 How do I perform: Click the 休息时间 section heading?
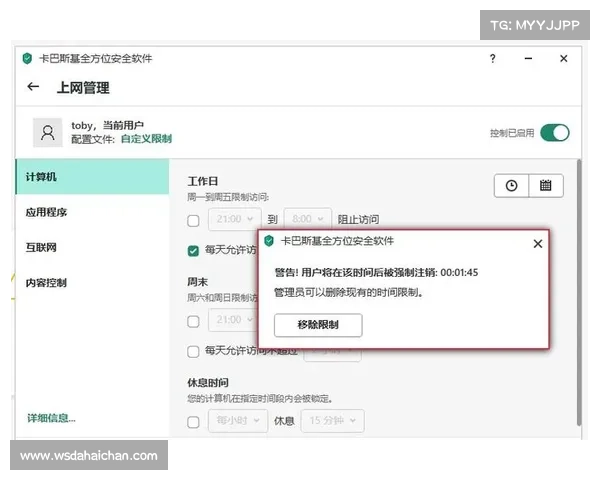click(x=208, y=382)
